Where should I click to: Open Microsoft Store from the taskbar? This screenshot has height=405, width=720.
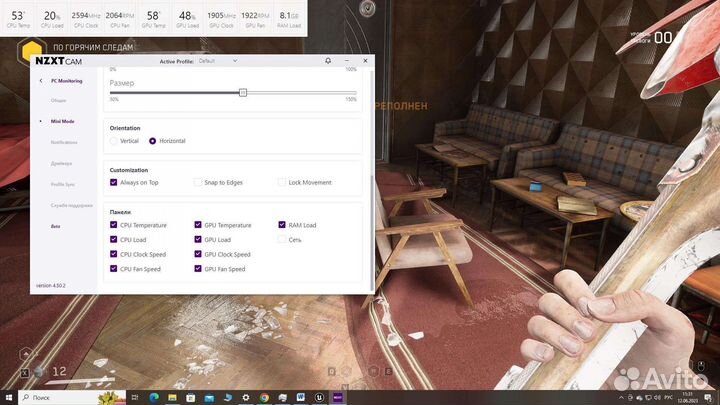(191, 397)
